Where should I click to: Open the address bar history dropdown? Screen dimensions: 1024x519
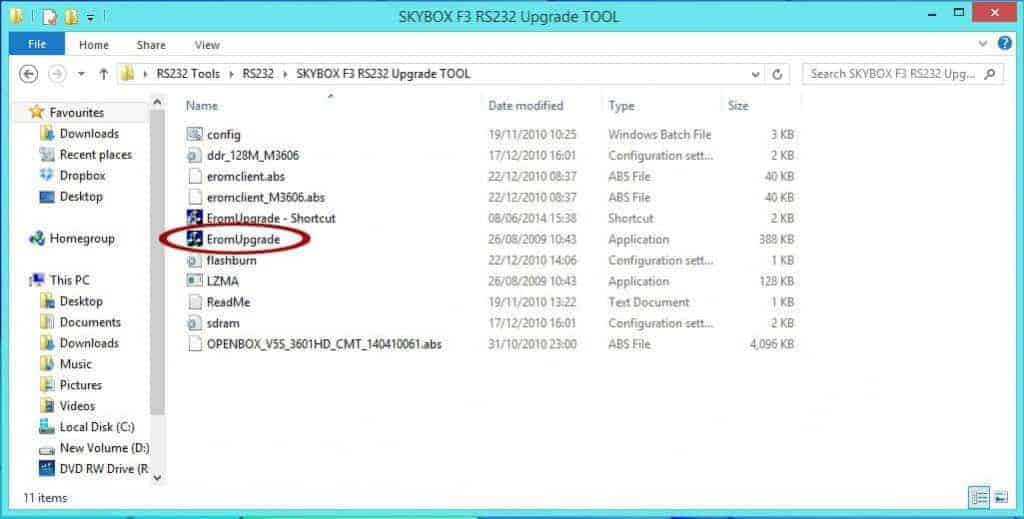(756, 74)
